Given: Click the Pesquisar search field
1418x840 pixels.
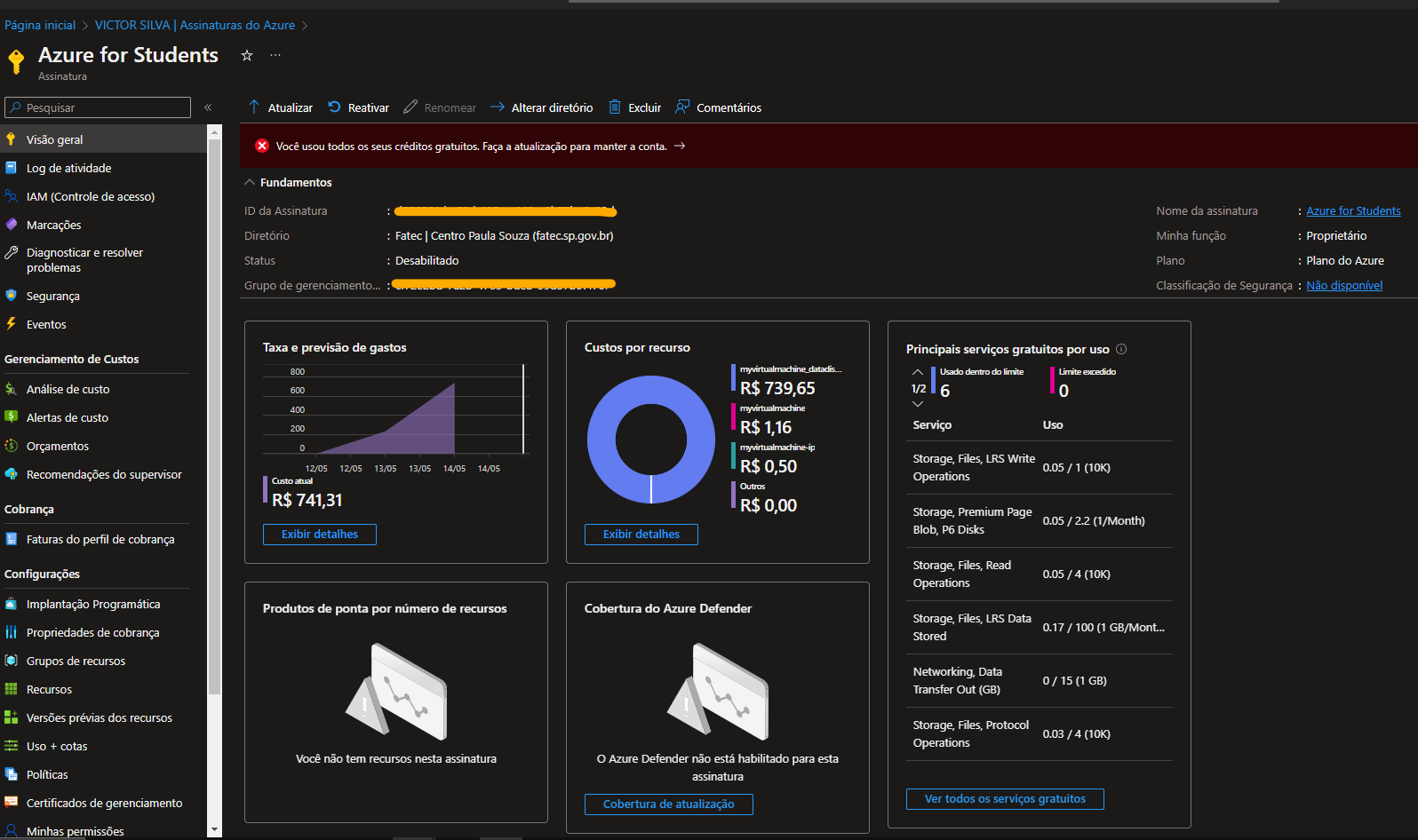Looking at the screenshot, I should (x=98, y=107).
